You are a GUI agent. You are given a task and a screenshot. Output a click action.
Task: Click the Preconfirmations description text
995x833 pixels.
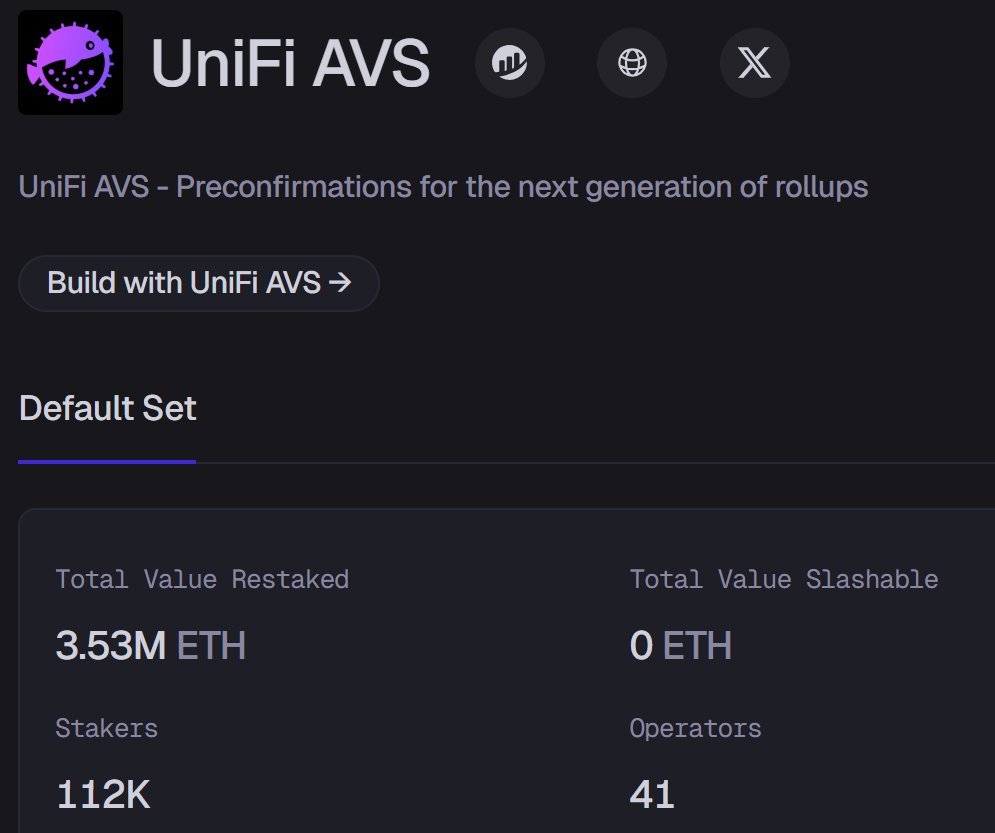coord(443,186)
